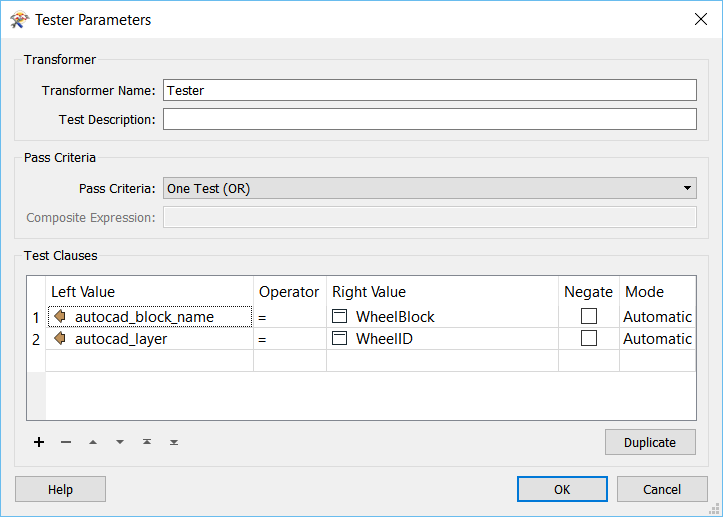Screen dimensions: 723x517
Task: Click the Transformer Name text field
Action: point(429,90)
